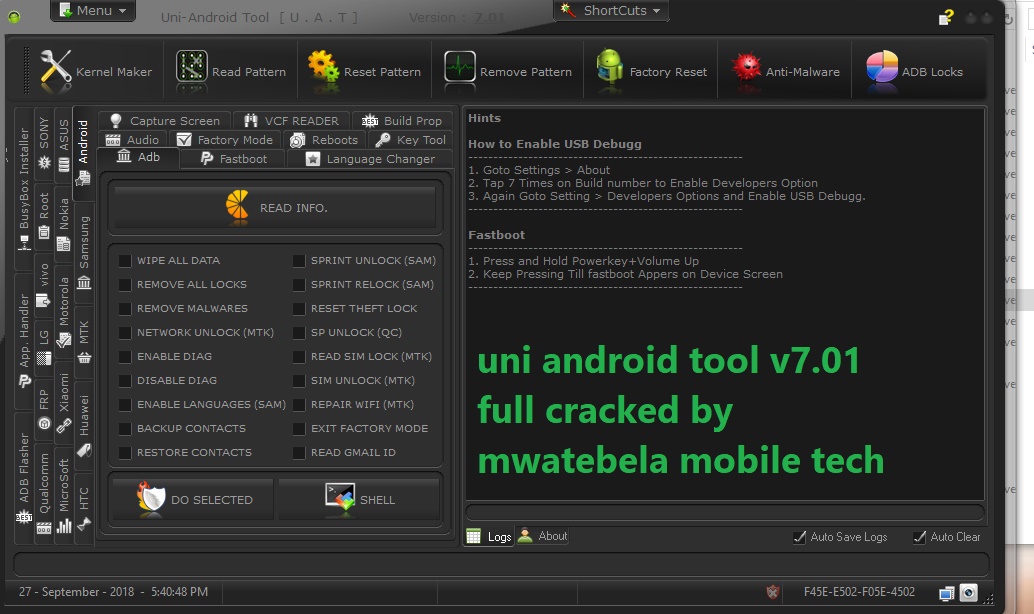Image resolution: width=1034 pixels, height=614 pixels.
Task: Select the Key Tool tab
Action: pyautogui.click(x=410, y=140)
